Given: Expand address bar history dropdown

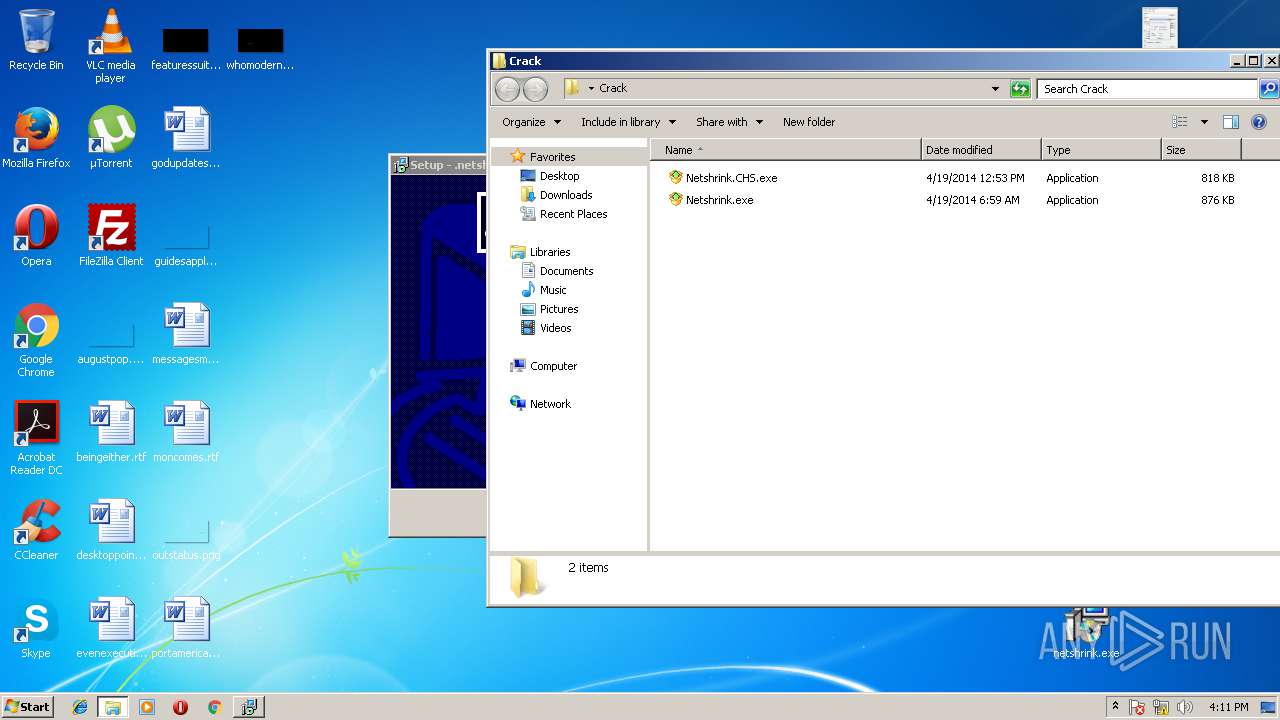Looking at the screenshot, I should pos(995,89).
